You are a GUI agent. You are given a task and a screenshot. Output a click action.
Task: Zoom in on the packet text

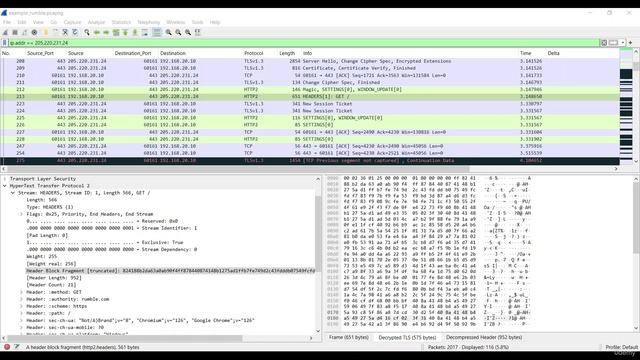(x=168, y=32)
